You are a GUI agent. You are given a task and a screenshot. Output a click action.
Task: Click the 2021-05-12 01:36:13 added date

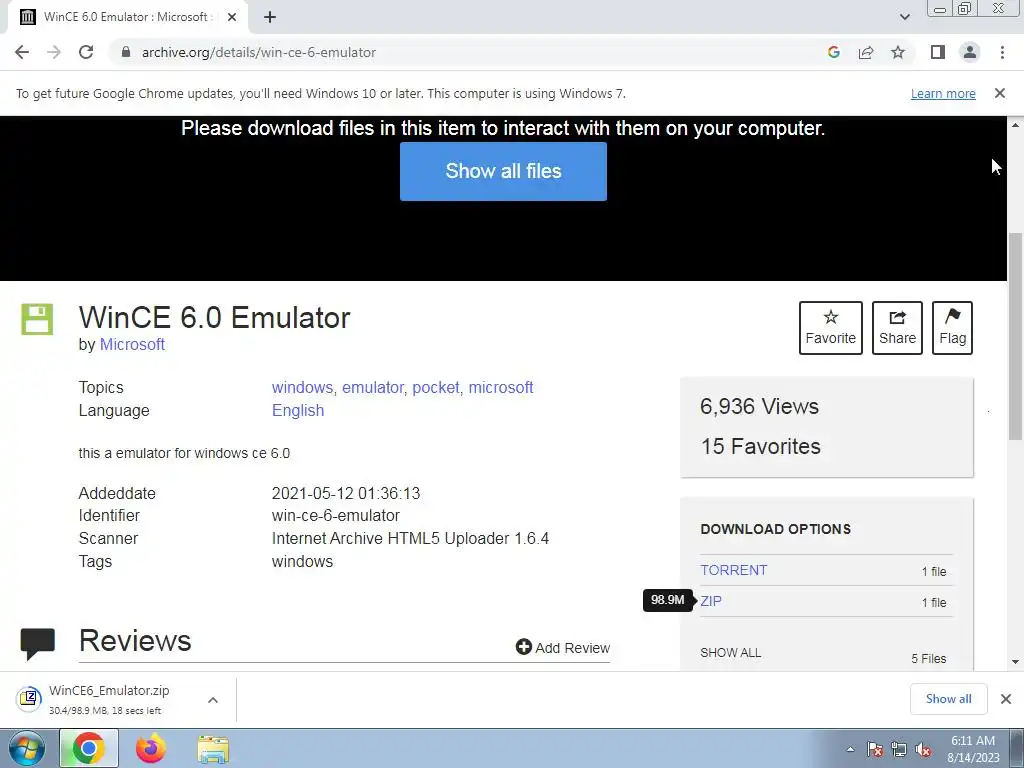(x=345, y=493)
